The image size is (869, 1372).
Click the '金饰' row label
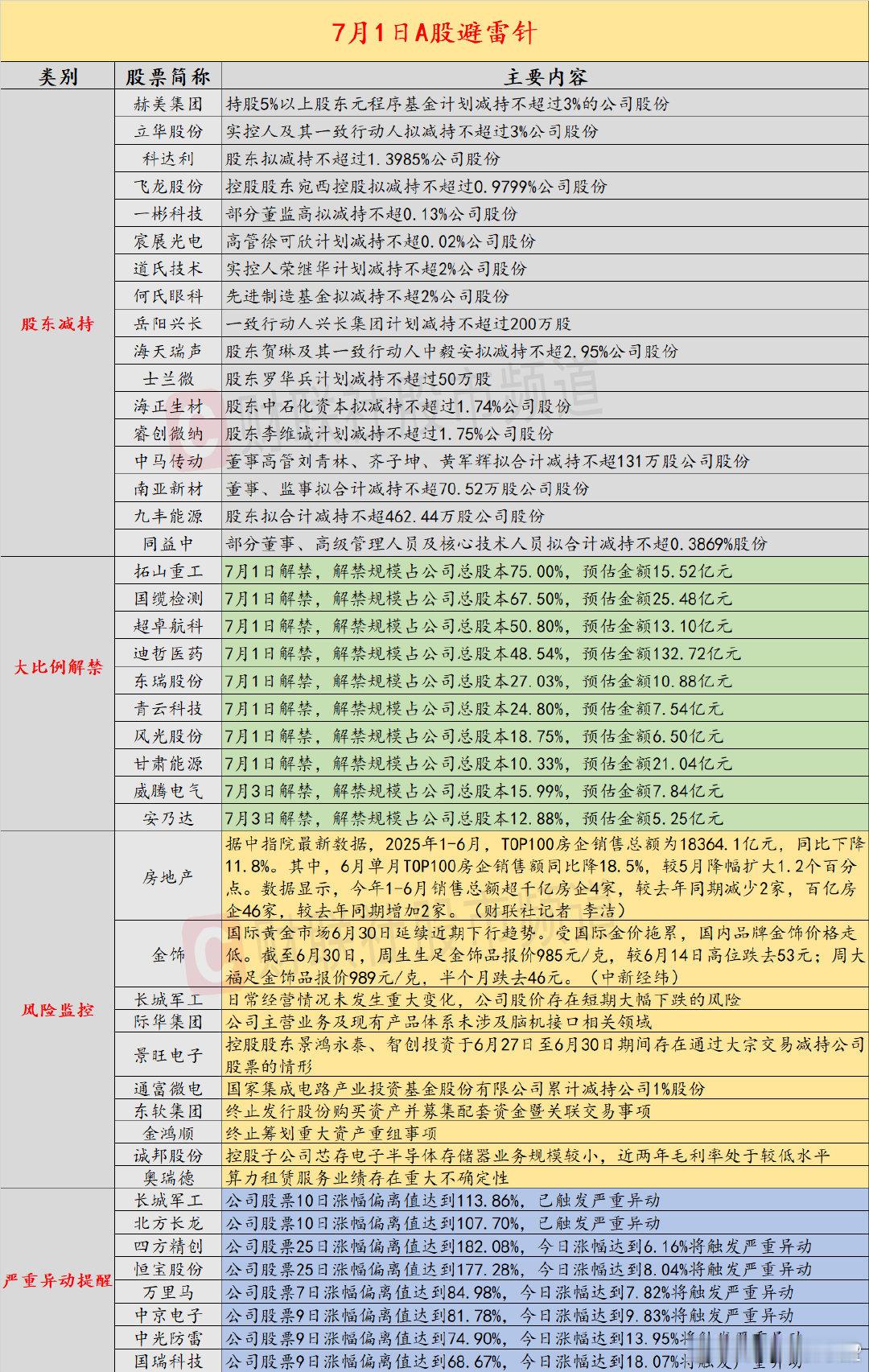(x=168, y=954)
